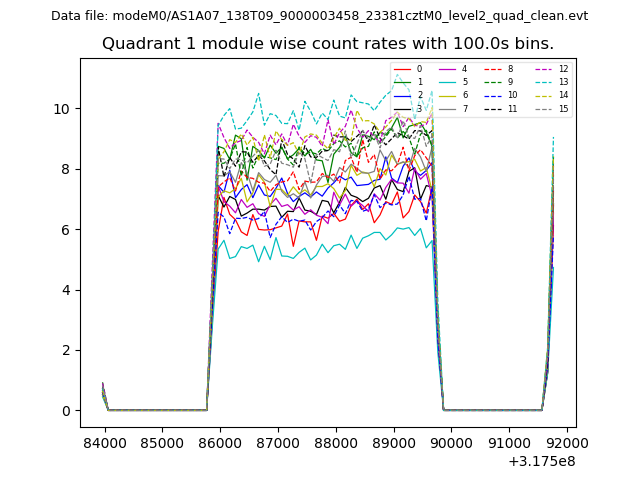Click the cyan solid legend entry 5
Screen dimensions: 640x480
point(449,82)
